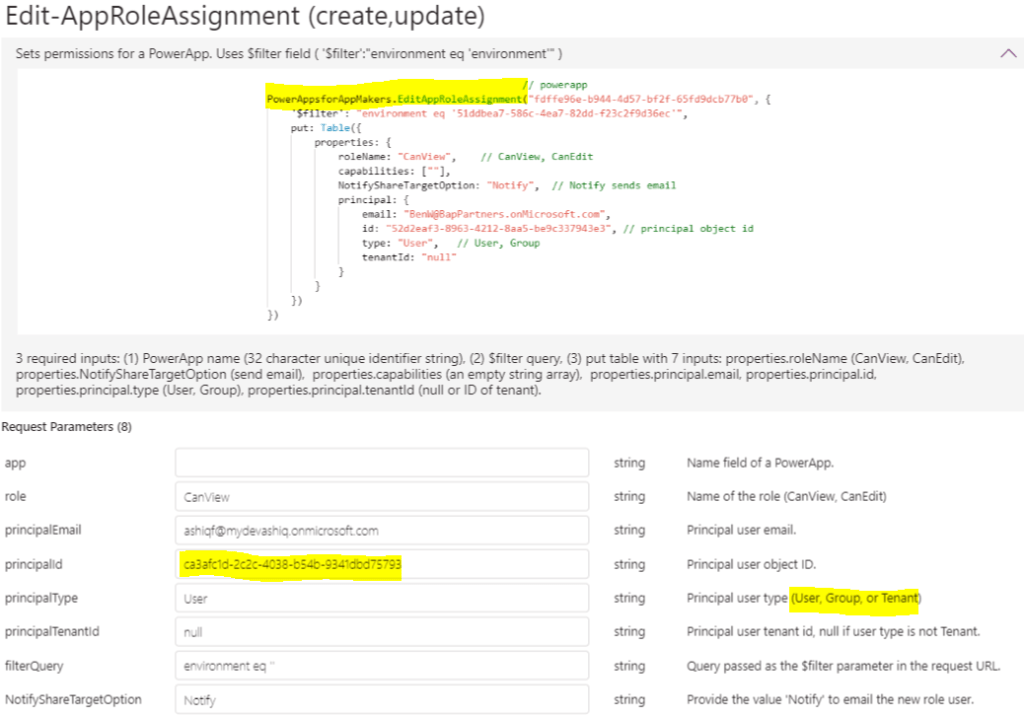This screenshot has width=1024, height=718.
Task: Click the 'Sets permissions for a PowerApp' description bar
Action: point(290,53)
